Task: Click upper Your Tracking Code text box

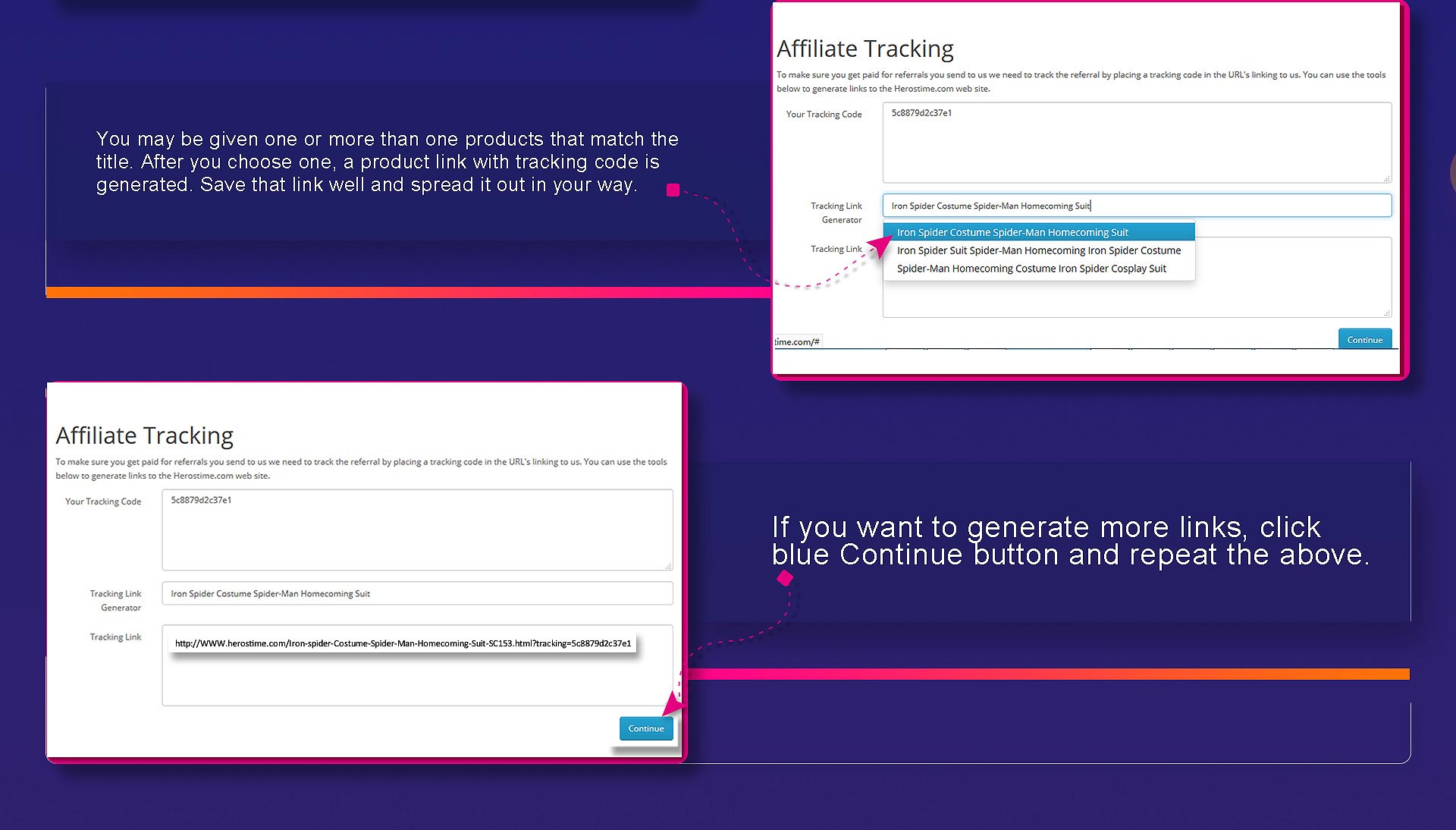Action: tap(1137, 143)
